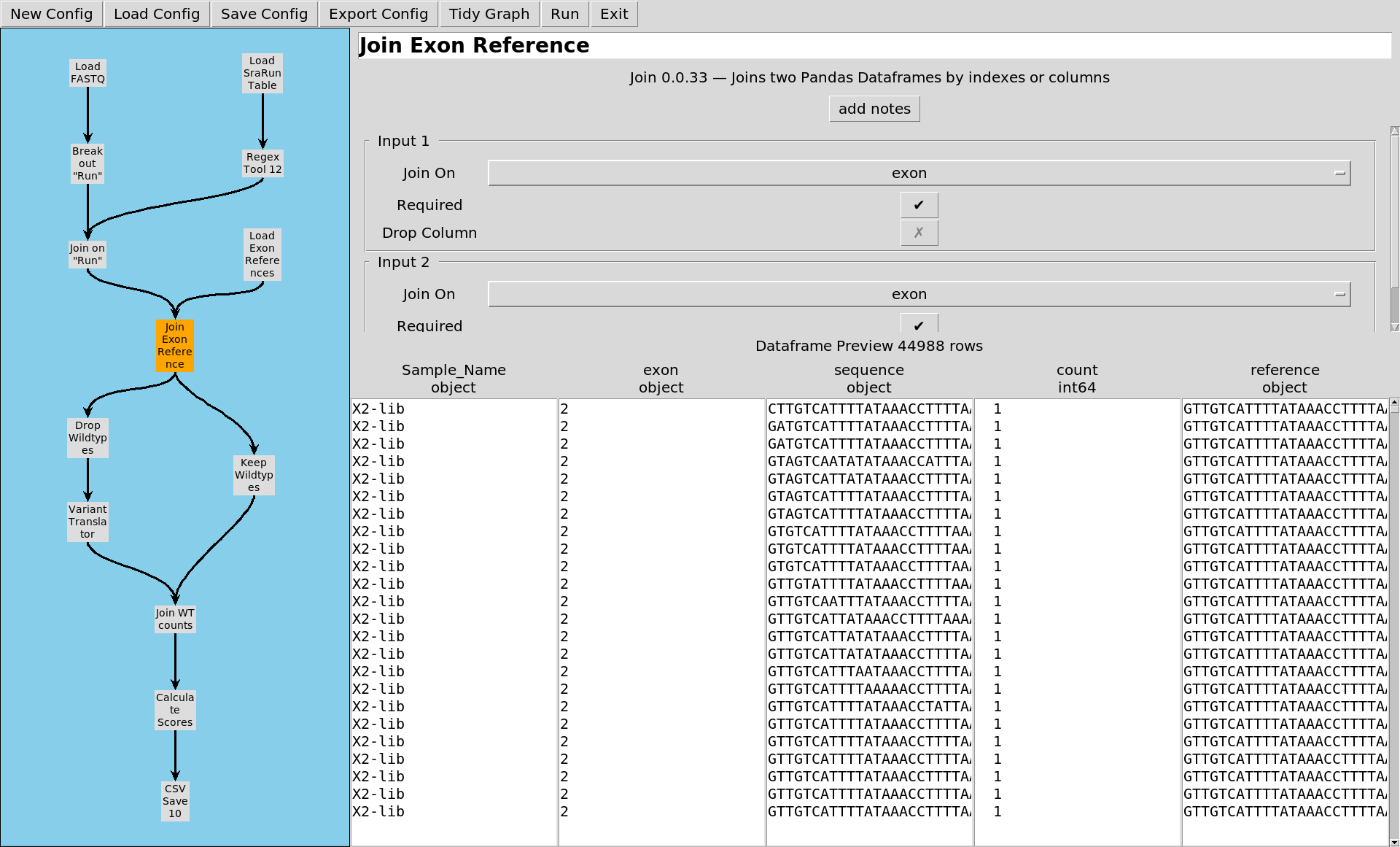
Task: Click the Drop Wildtypes node
Action: (x=87, y=438)
